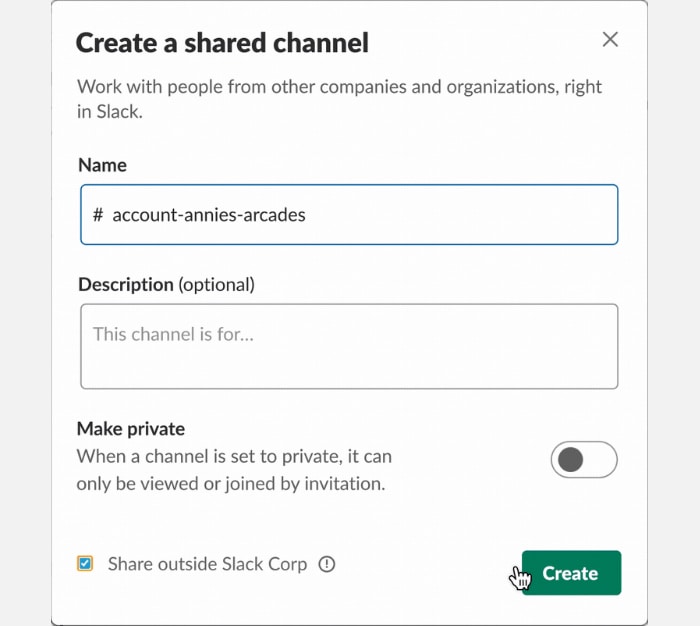Click the private channel explanation text
This screenshot has height=626, width=700.
pyautogui.click(x=234, y=470)
